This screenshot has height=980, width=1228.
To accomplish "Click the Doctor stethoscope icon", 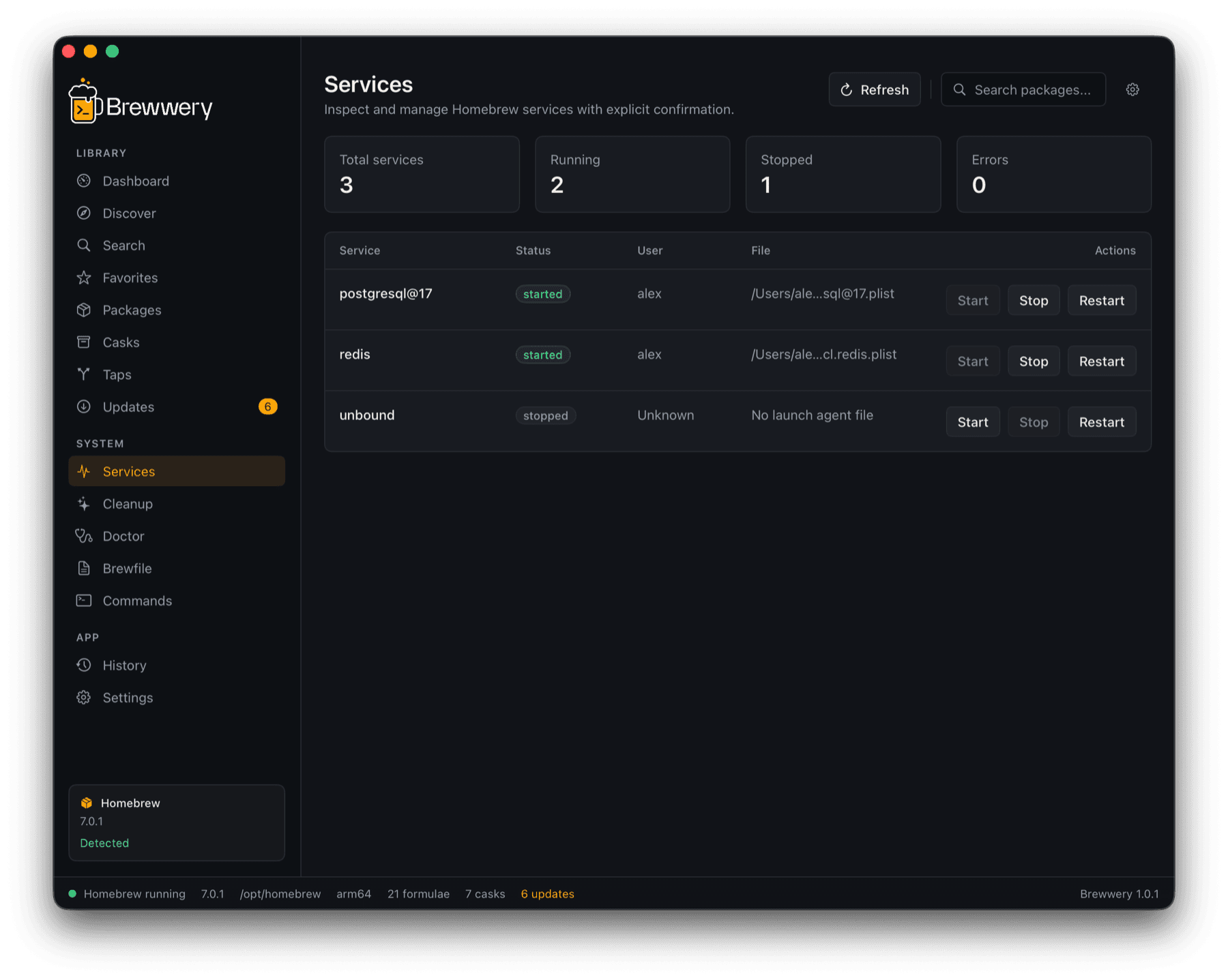I will point(84,536).
